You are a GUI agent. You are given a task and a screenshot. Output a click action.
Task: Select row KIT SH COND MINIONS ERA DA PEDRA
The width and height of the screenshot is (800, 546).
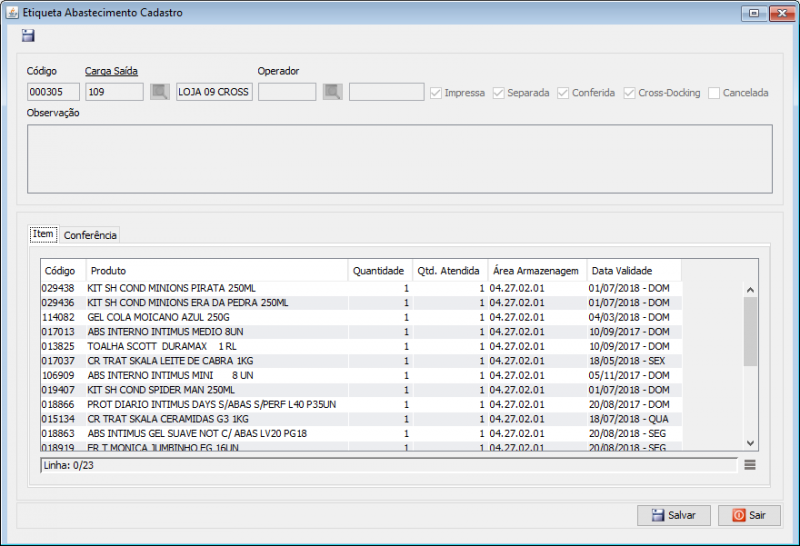361,303
